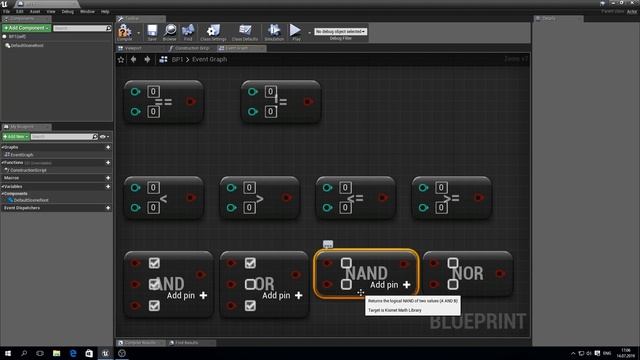Click the Windows Start button on taskbar

(8, 353)
